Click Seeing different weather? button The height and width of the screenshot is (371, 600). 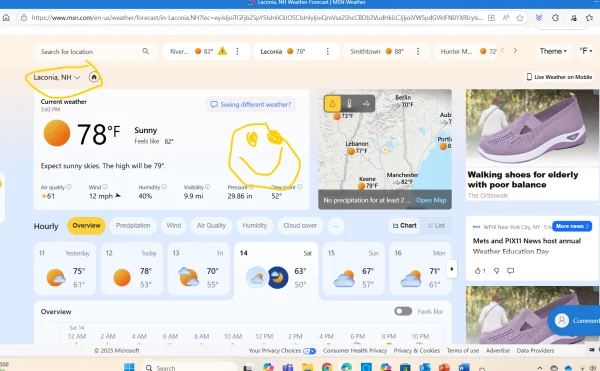tap(251, 104)
